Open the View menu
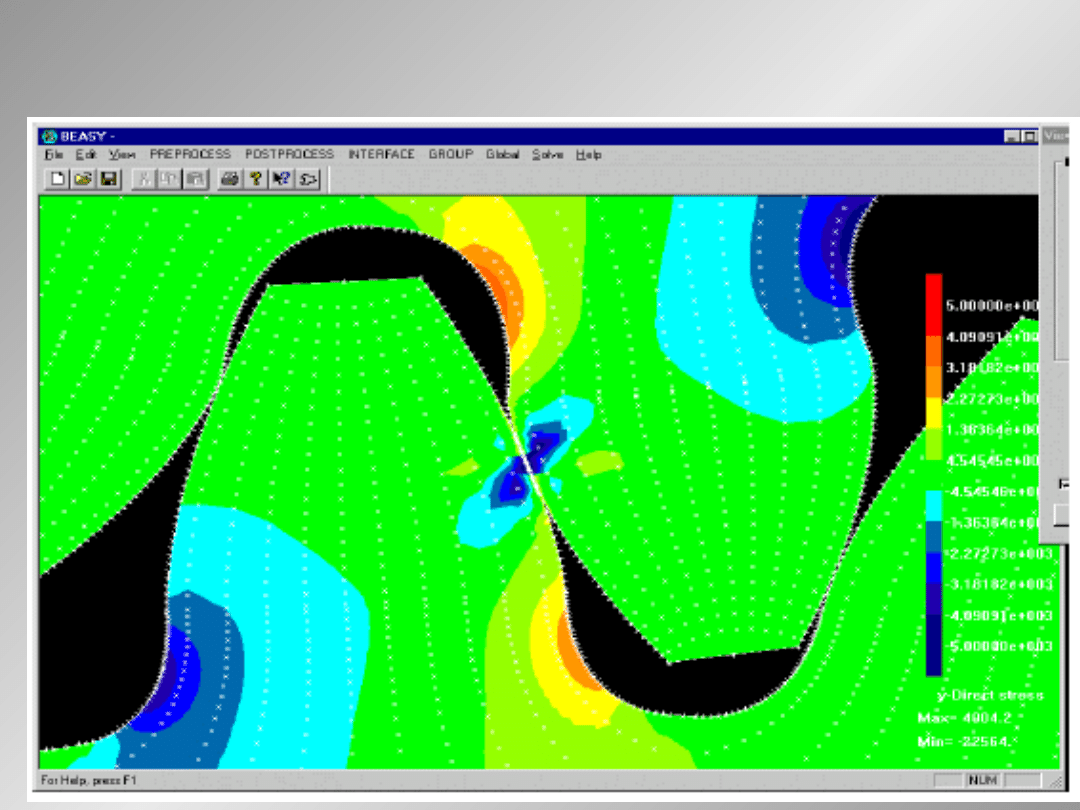Image resolution: width=1080 pixels, height=810 pixels. pyautogui.click(x=122, y=155)
